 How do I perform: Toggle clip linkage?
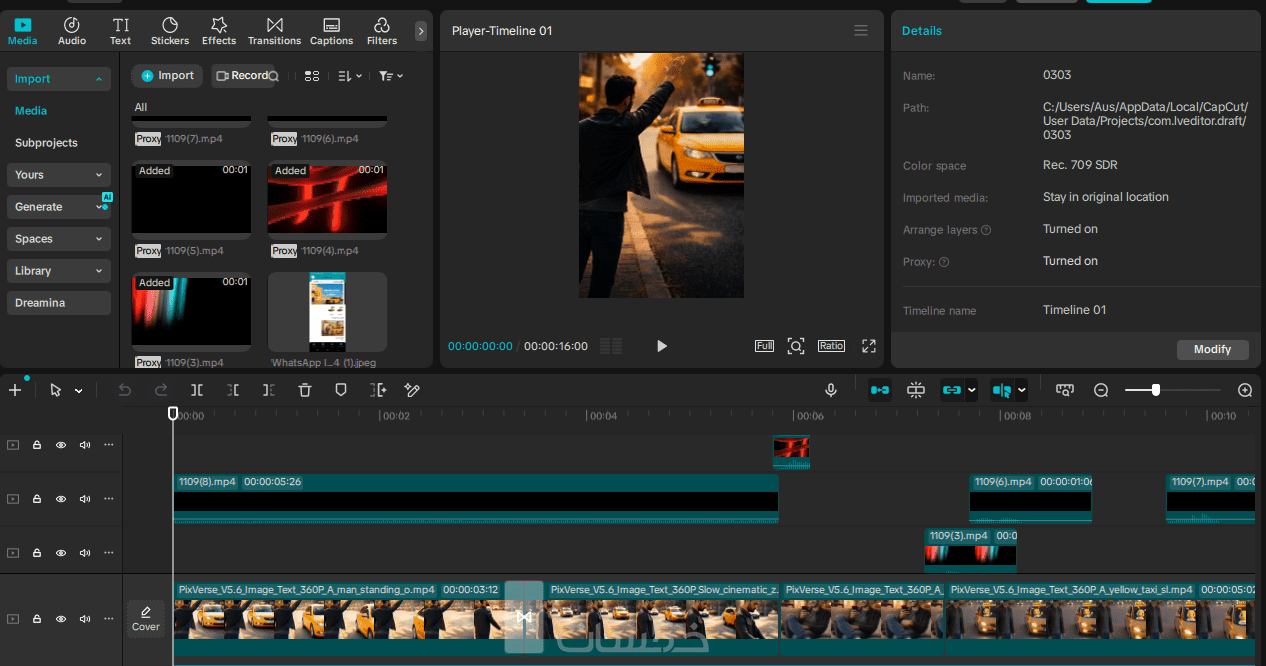pyautogui.click(x=951, y=390)
